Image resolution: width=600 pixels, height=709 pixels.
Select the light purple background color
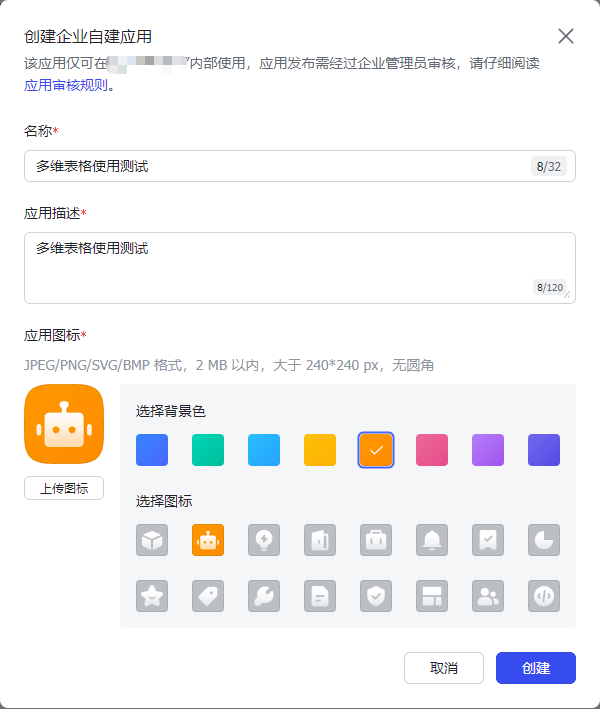click(x=488, y=450)
